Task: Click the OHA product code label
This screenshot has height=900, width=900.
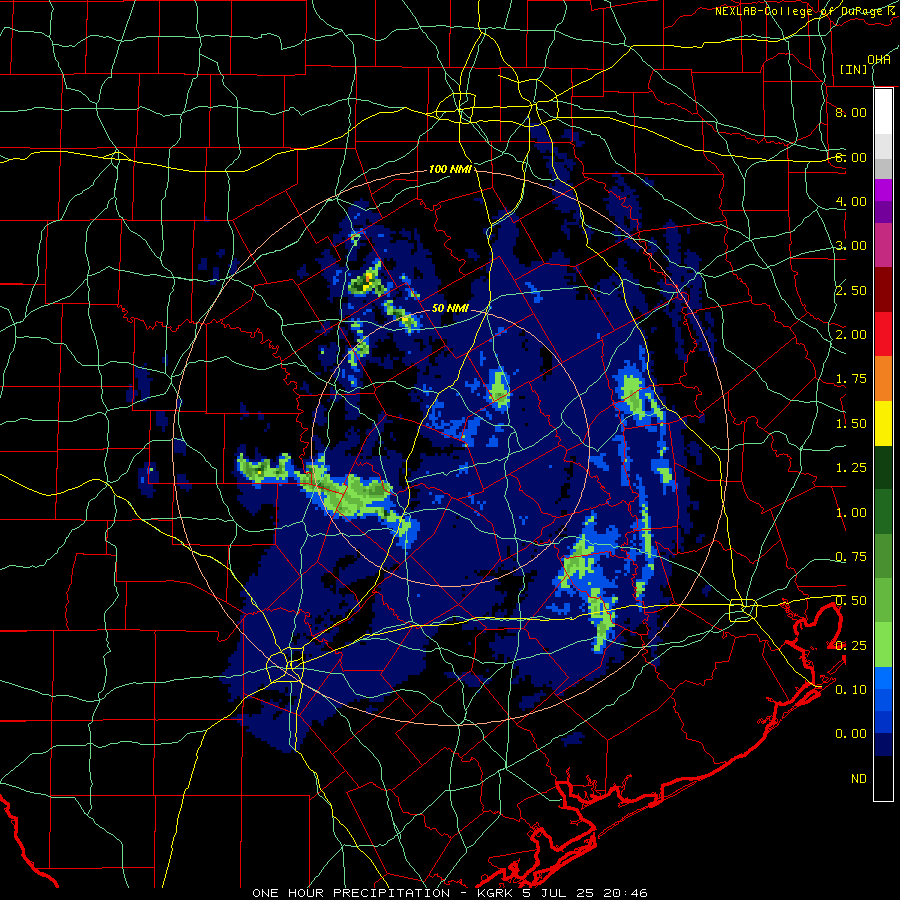Action: 879,60
